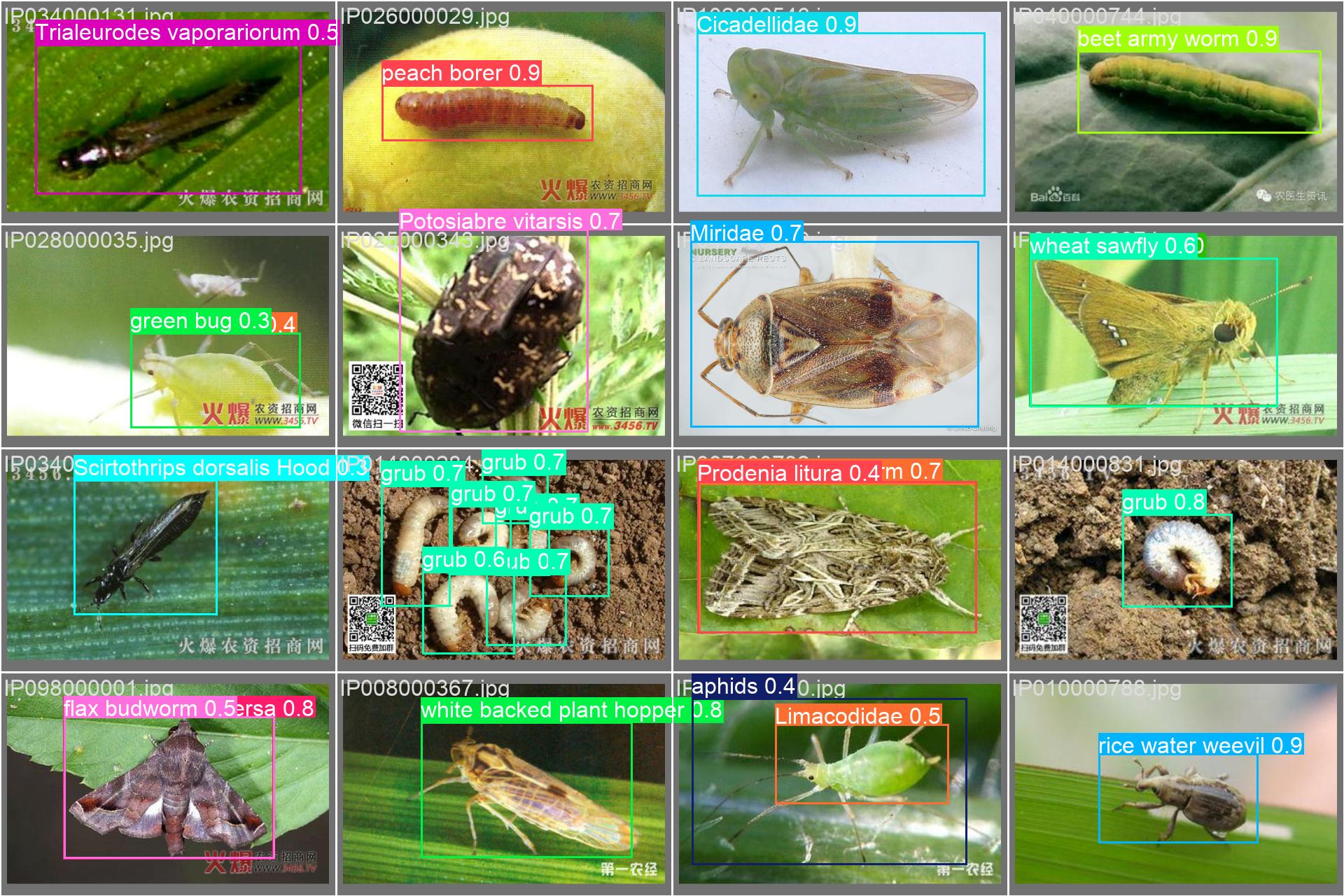This screenshot has height=896, width=1344.
Task: Click the 'rice water weevil 0.9' label
Action: (1200, 745)
